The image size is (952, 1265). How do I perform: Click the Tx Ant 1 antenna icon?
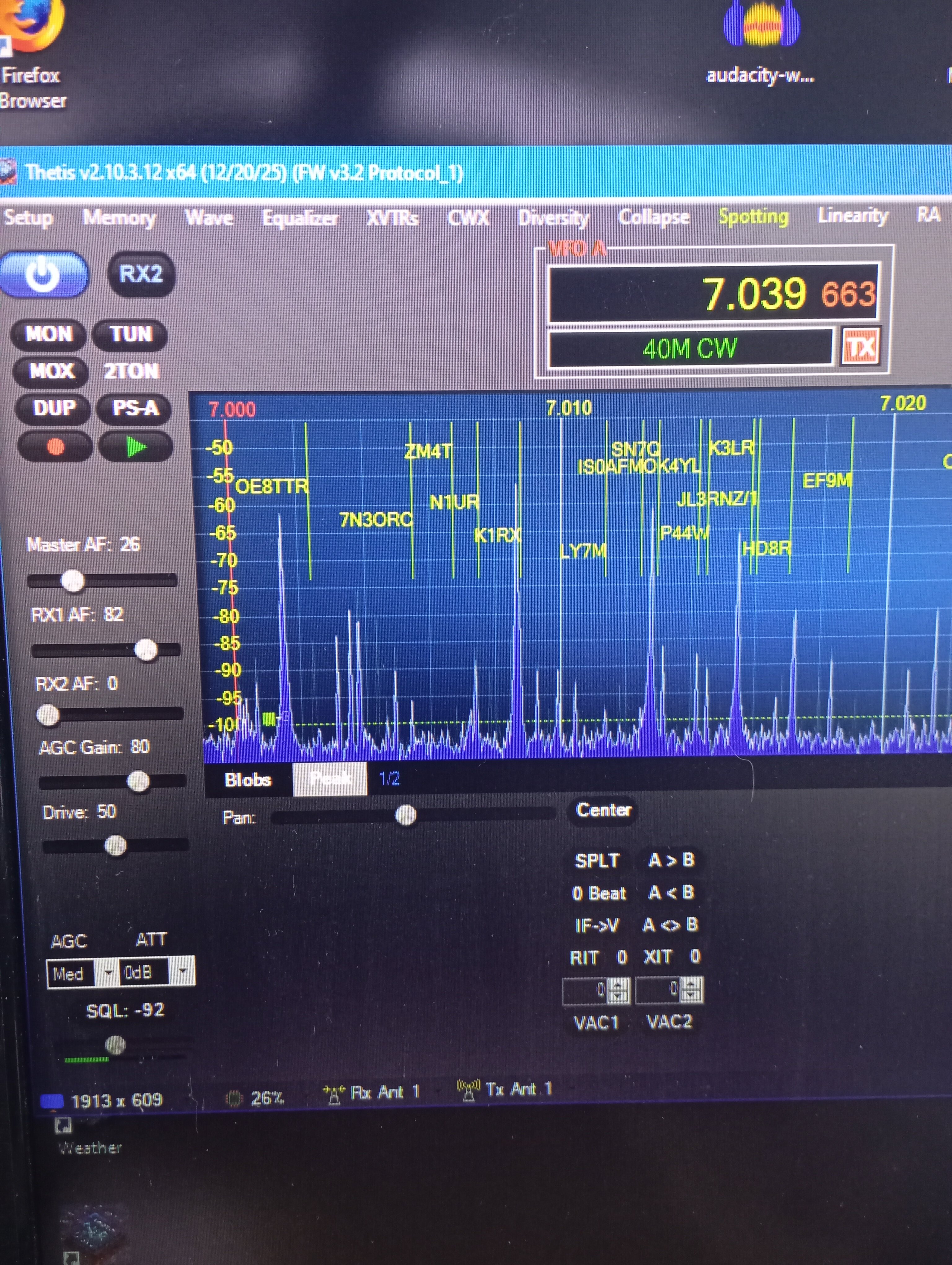coord(468,1090)
